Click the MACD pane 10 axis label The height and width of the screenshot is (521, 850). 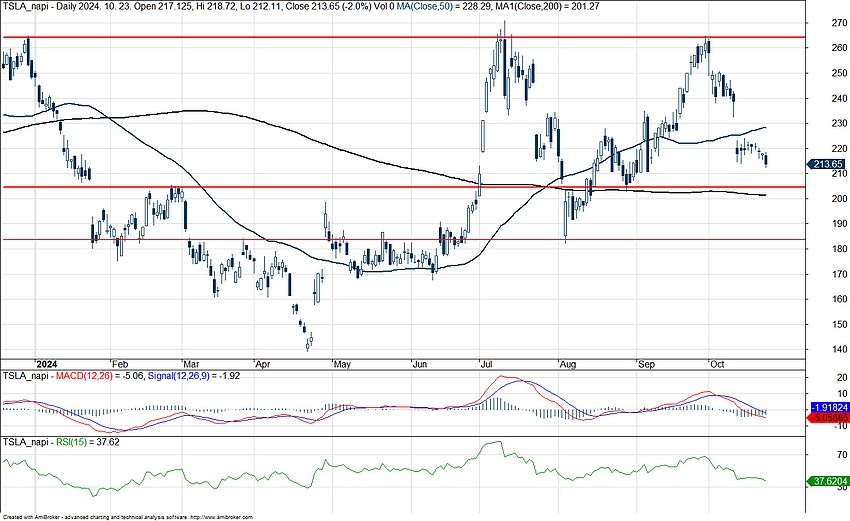pos(842,394)
